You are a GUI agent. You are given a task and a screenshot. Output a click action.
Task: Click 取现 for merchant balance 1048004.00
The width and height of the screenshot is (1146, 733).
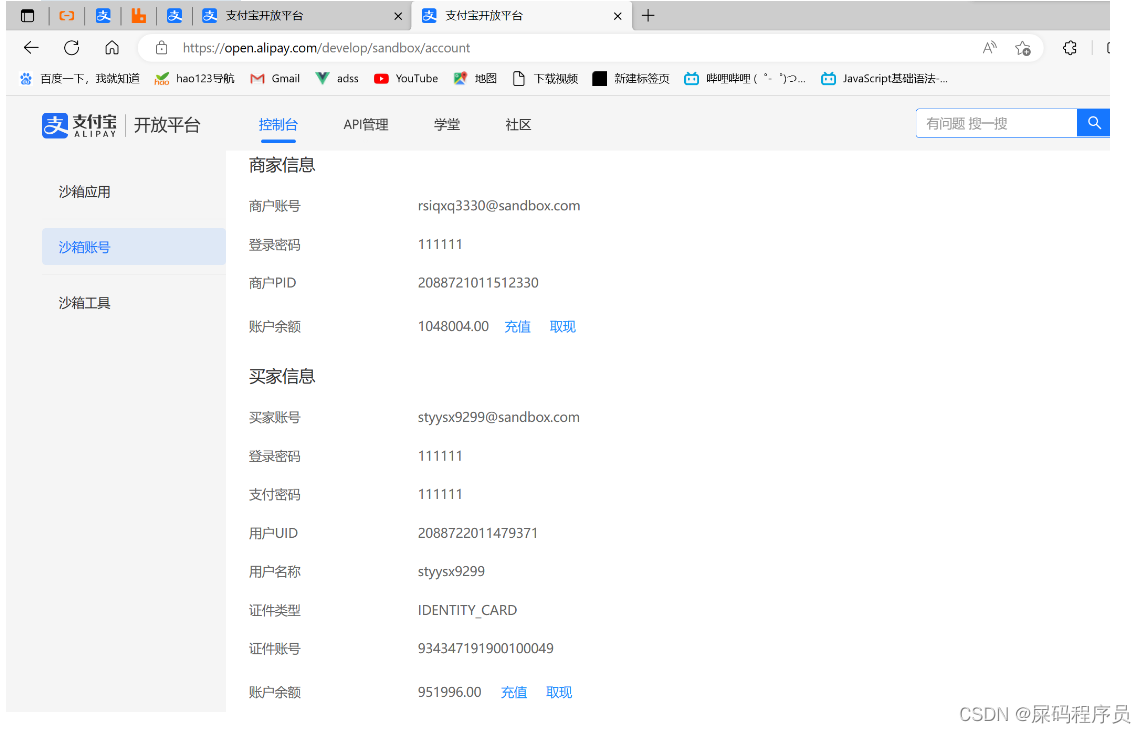[563, 327]
